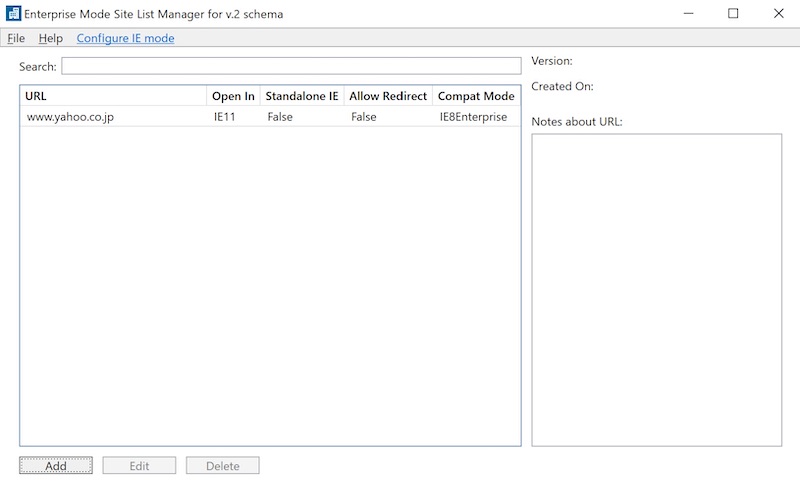The width and height of the screenshot is (800, 481).
Task: Open the File menu
Action: 16,38
